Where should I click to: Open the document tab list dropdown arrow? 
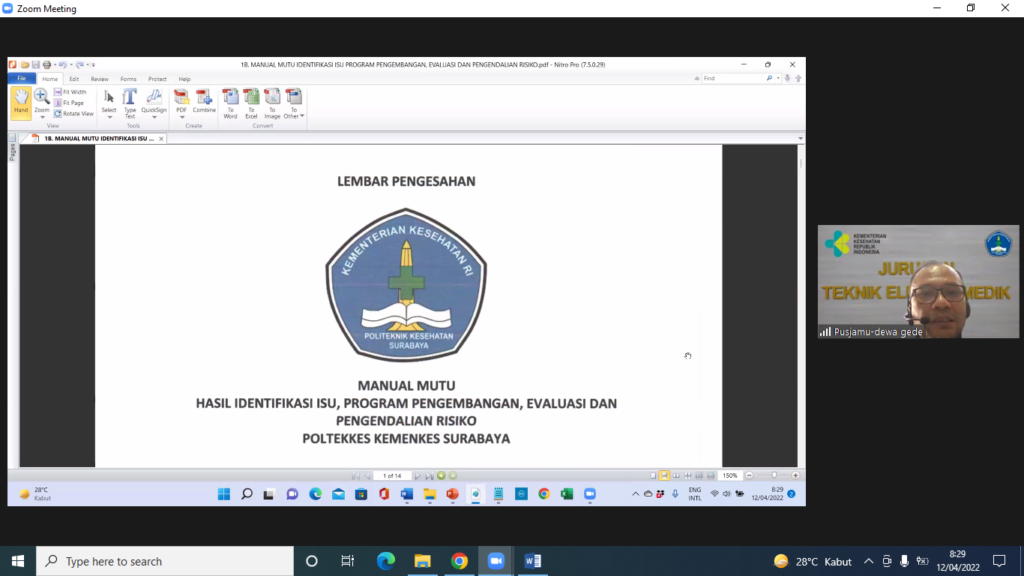[x=800, y=138]
